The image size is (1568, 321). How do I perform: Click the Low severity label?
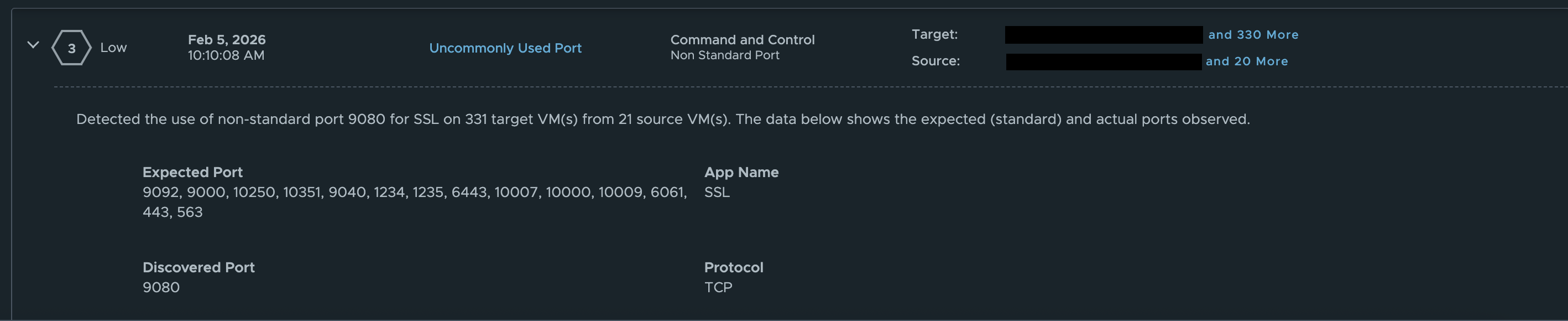113,48
